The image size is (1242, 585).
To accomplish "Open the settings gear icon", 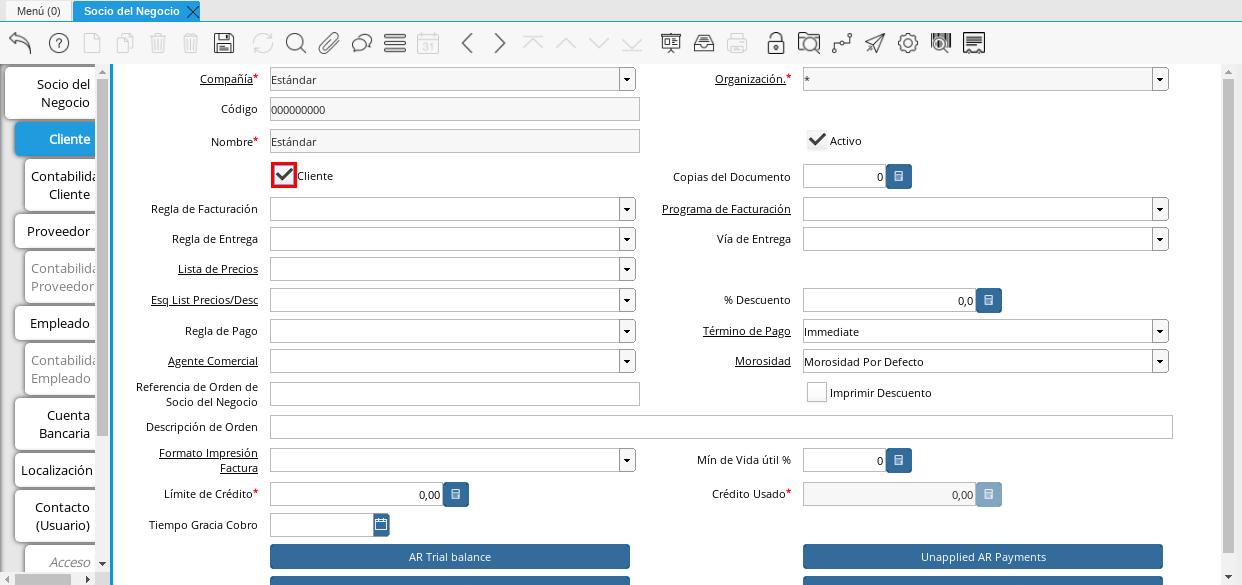I will [908, 43].
